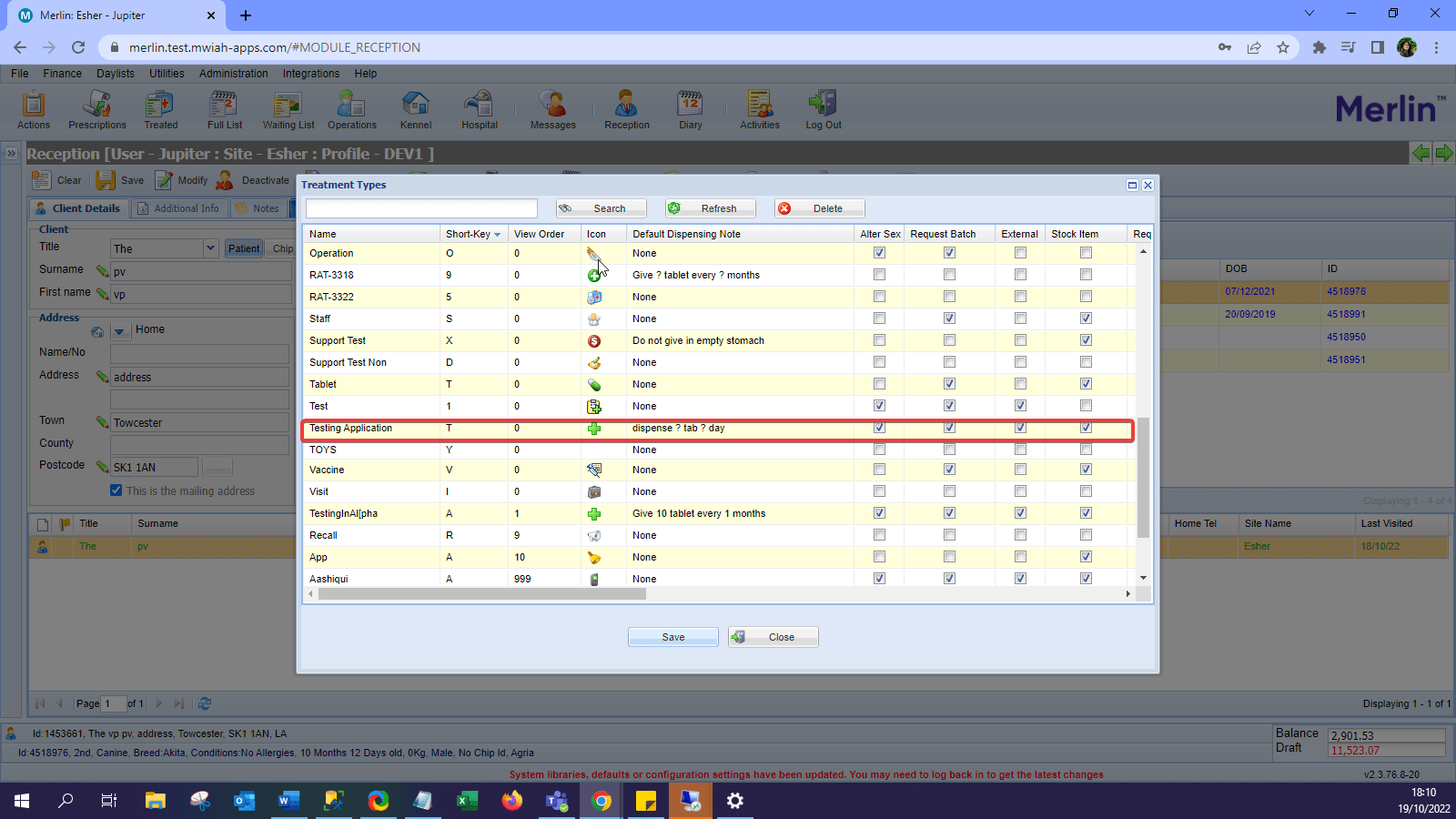Click the Save button in Treatment Types

[673, 637]
